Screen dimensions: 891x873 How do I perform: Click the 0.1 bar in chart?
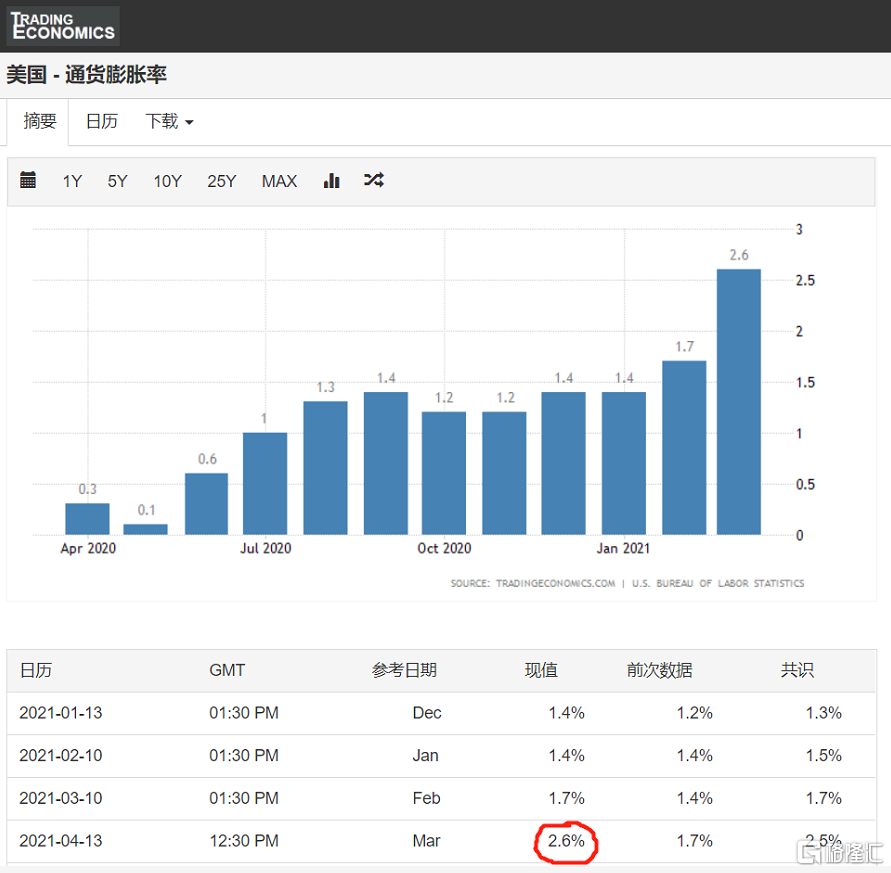point(145,529)
